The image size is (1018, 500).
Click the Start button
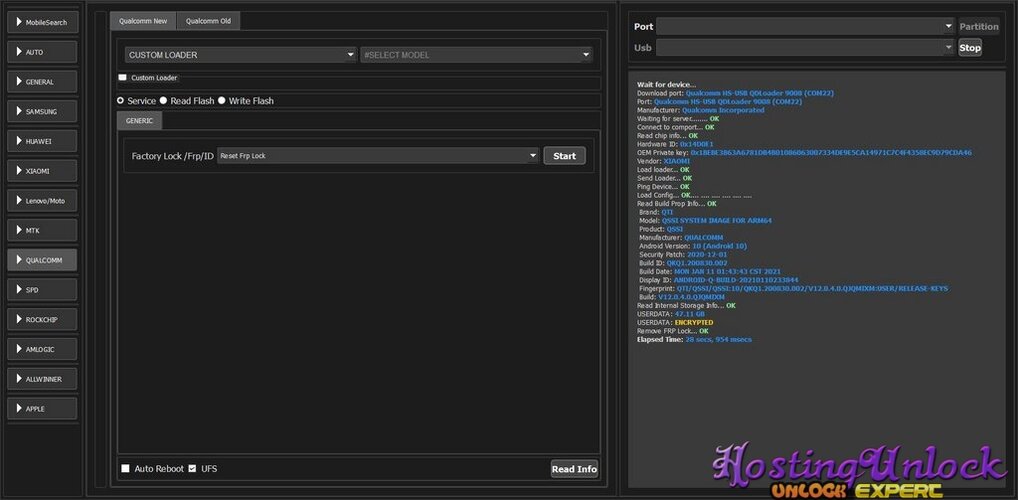(x=564, y=156)
